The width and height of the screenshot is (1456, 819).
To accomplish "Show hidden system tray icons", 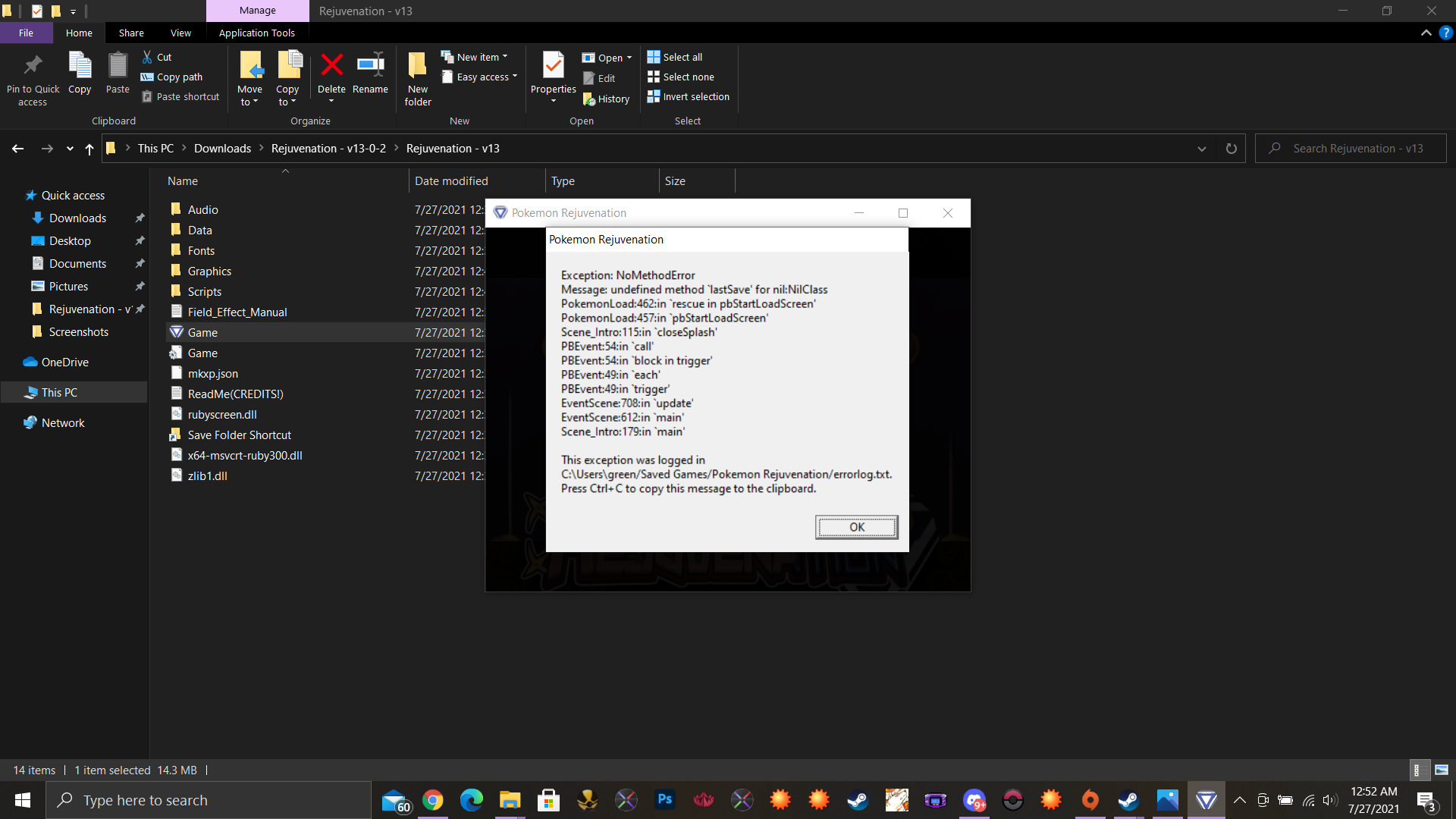I will coord(1240,800).
